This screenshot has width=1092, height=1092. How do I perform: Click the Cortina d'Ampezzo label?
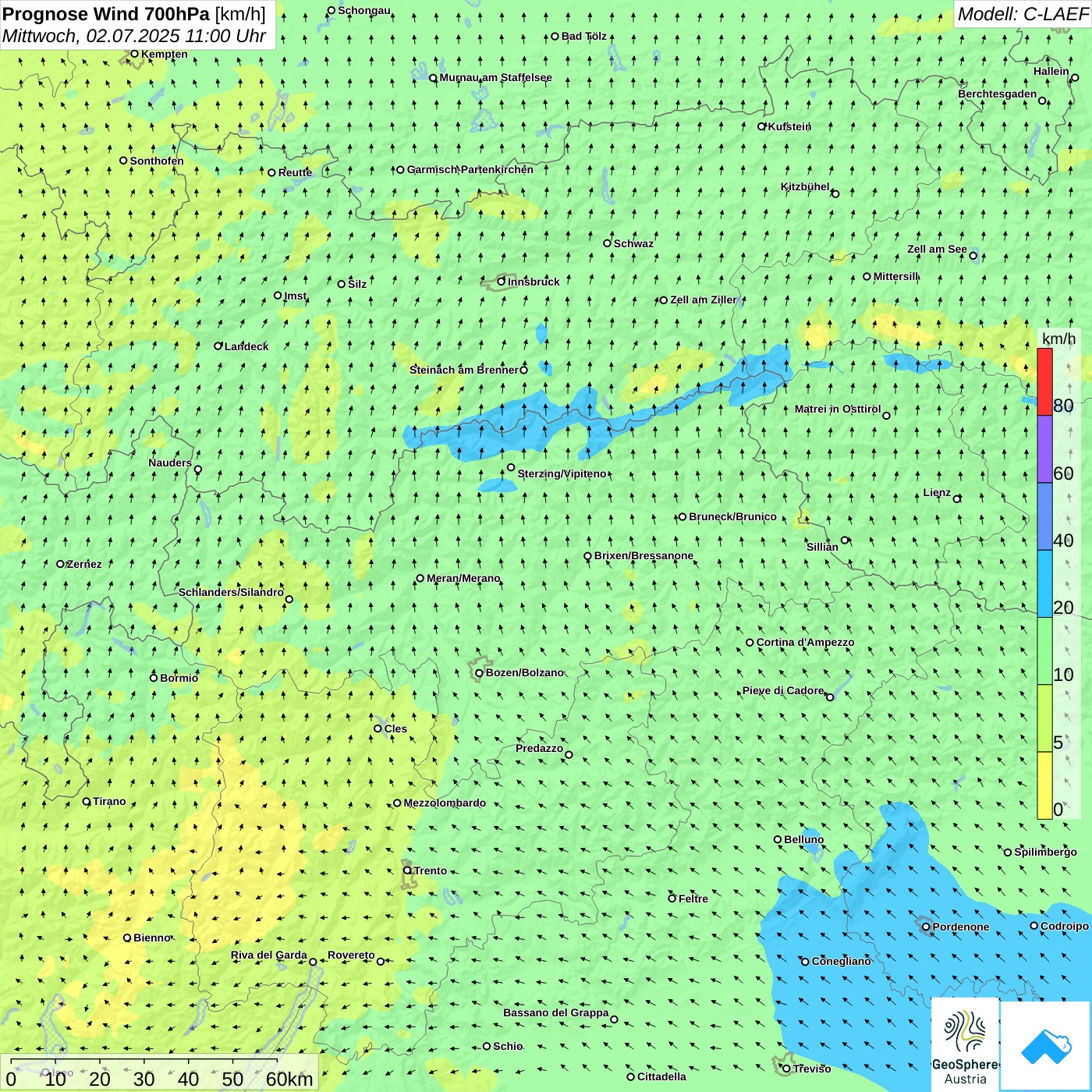(x=805, y=642)
